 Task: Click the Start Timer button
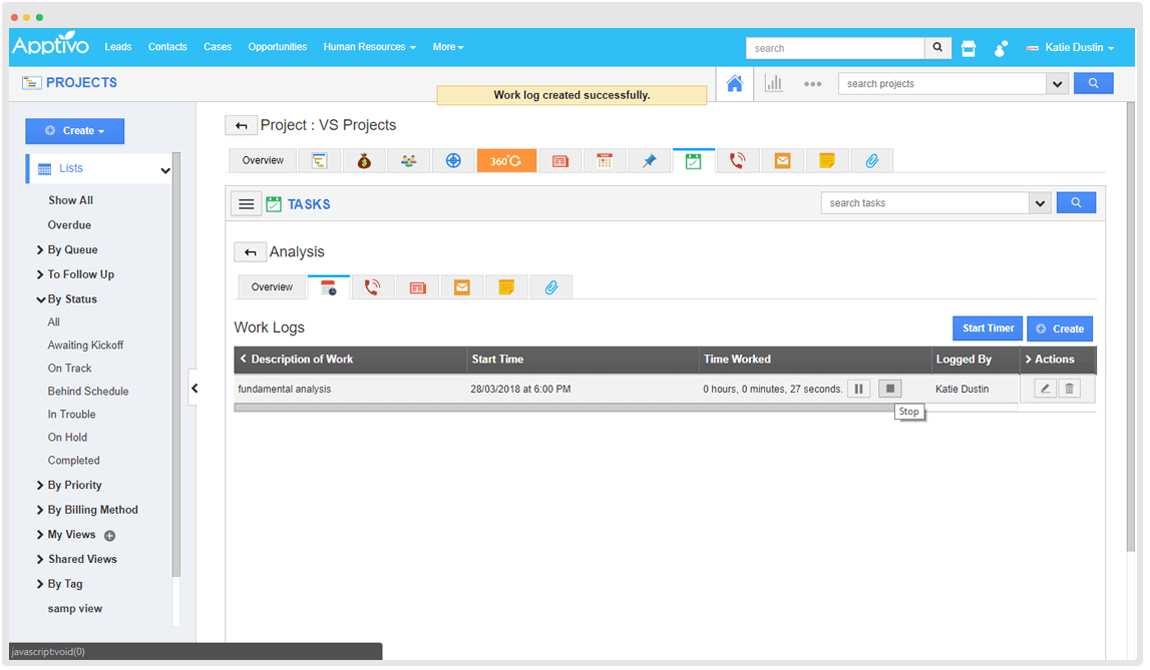987,328
